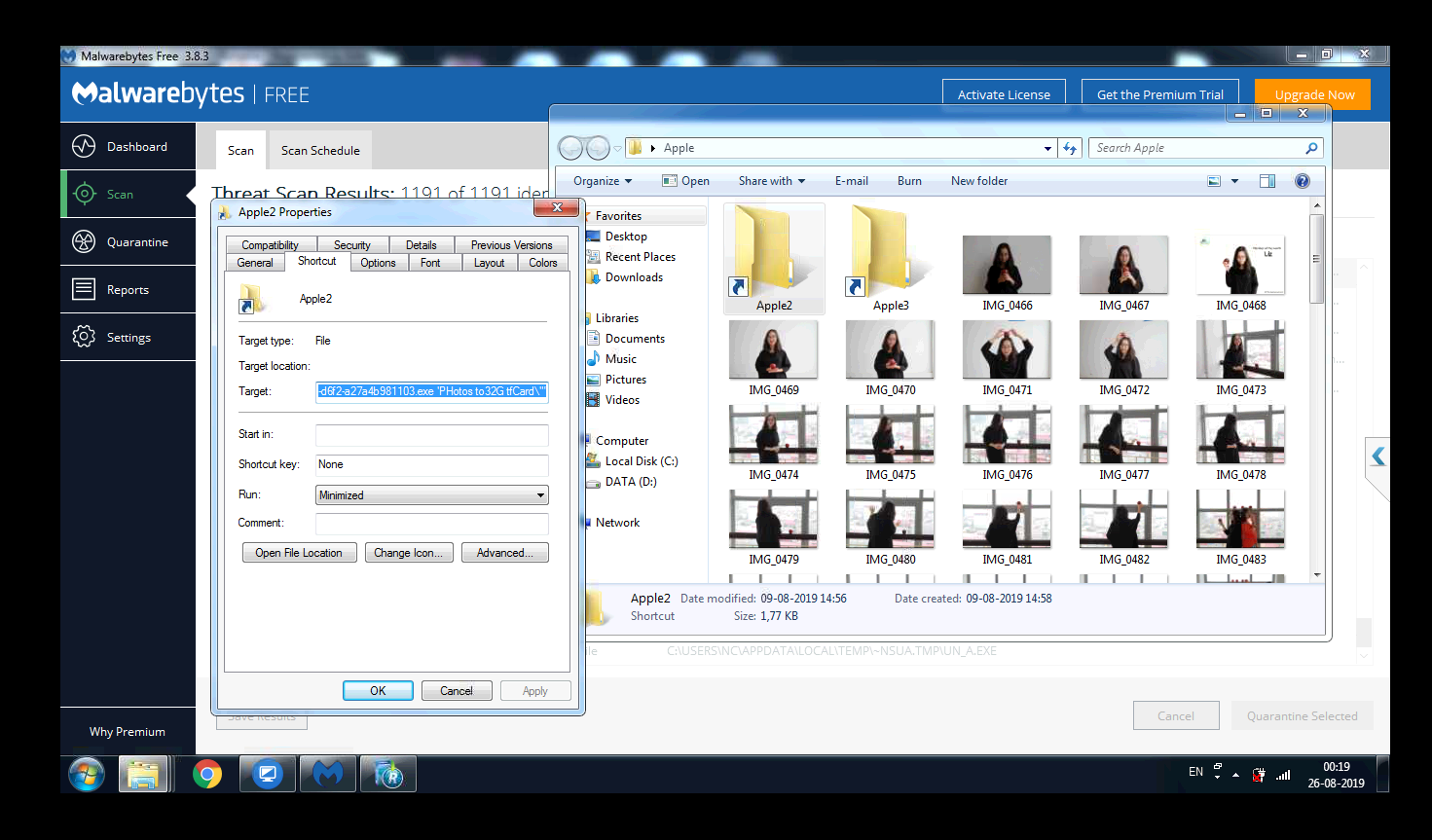Open the change view options arrow
1432x840 pixels.
(1234, 181)
